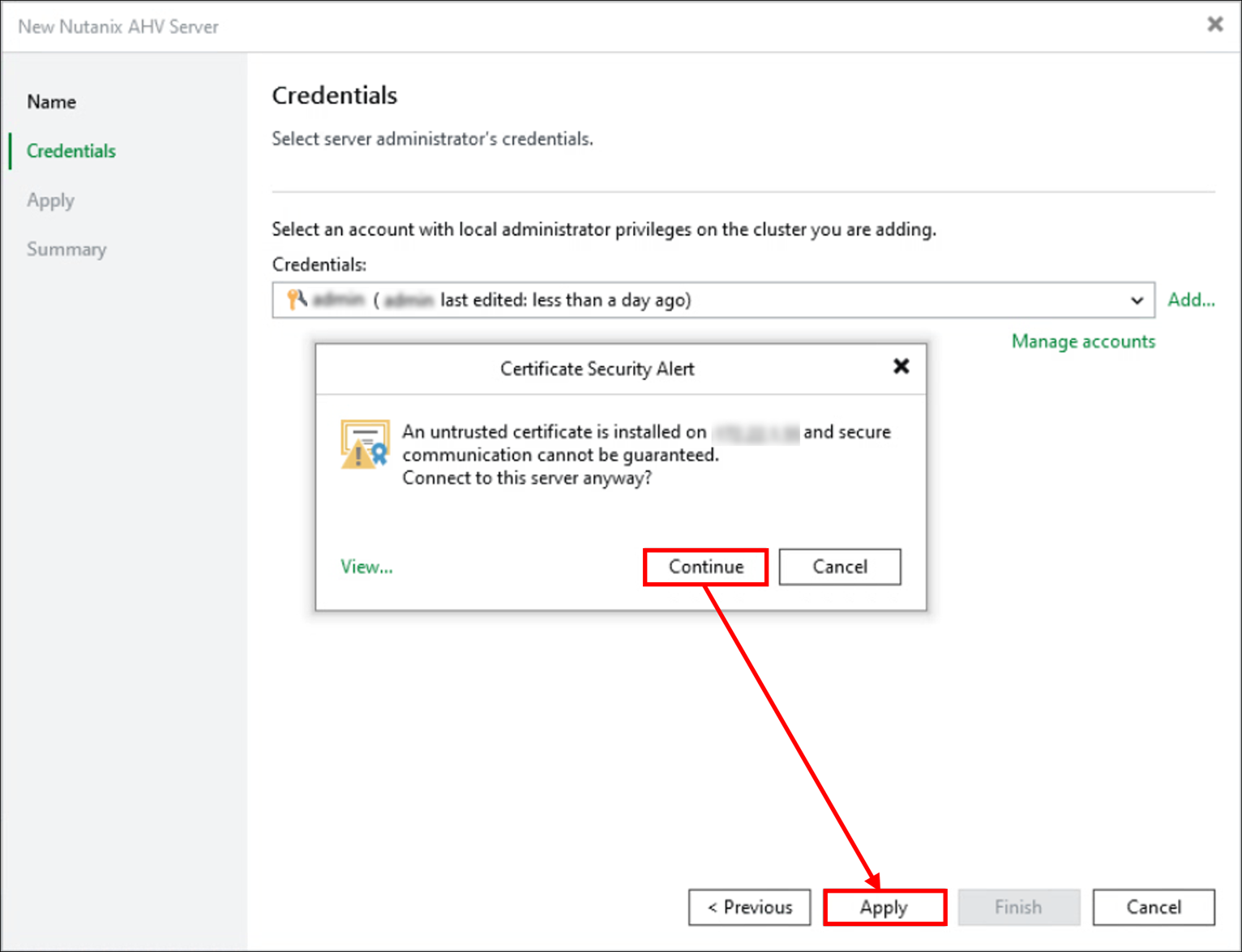Open Manage accounts
This screenshot has height=952, width=1242.
[1083, 341]
